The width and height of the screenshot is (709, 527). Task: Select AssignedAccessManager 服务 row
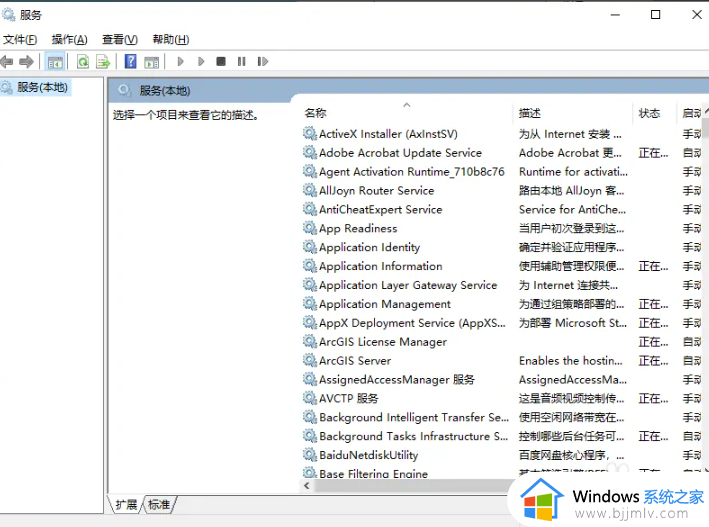pyautogui.click(x=501, y=380)
